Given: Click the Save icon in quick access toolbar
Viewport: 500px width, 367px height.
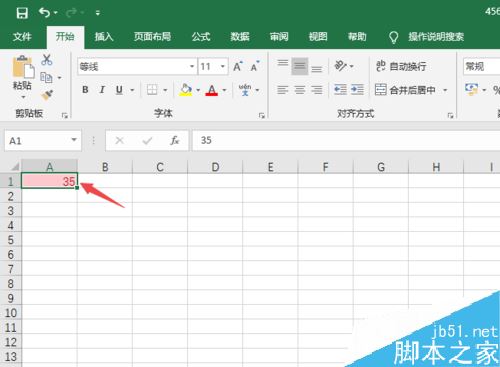Looking at the screenshot, I should pyautogui.click(x=22, y=13).
